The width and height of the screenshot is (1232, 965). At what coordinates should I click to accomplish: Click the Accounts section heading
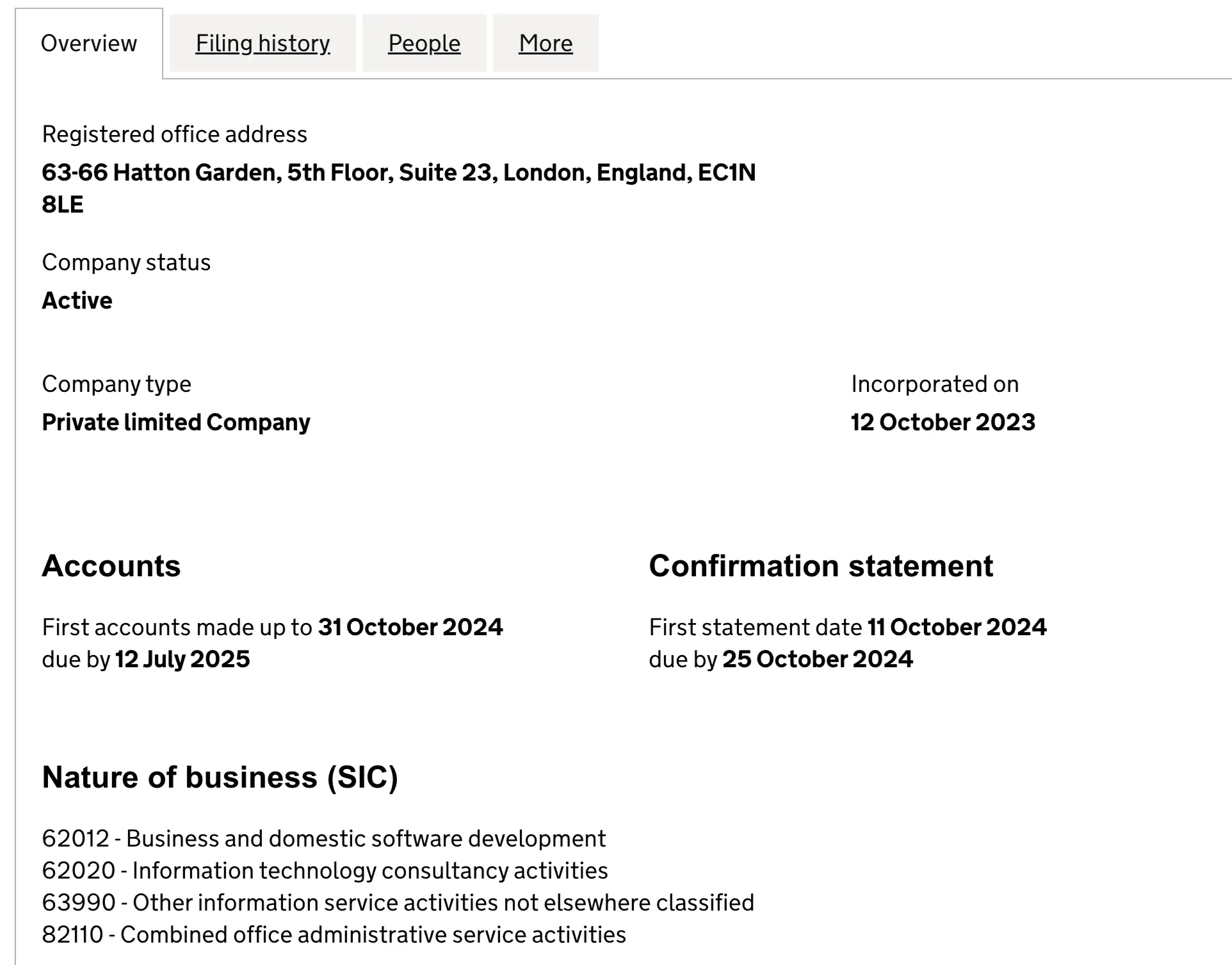tap(111, 566)
